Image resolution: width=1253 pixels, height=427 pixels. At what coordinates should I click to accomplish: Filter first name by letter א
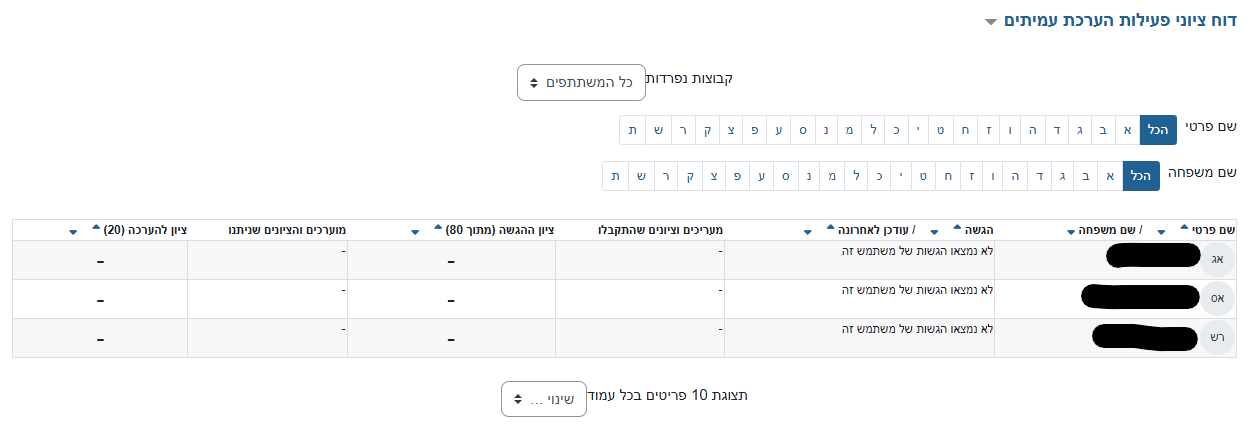click(x=1127, y=130)
